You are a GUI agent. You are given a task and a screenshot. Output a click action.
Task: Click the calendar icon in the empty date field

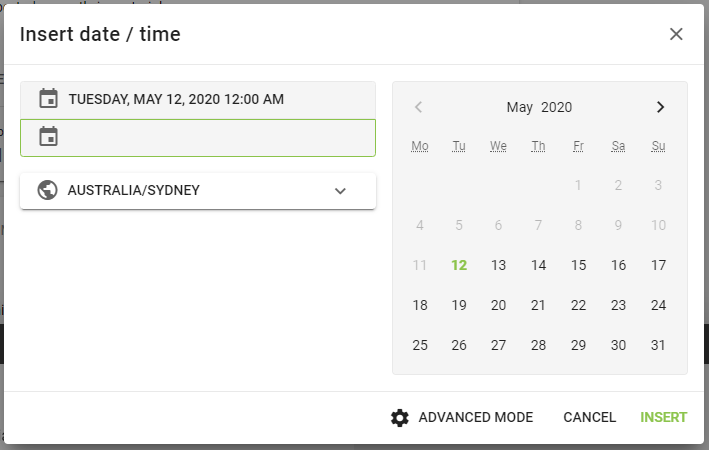(48, 137)
